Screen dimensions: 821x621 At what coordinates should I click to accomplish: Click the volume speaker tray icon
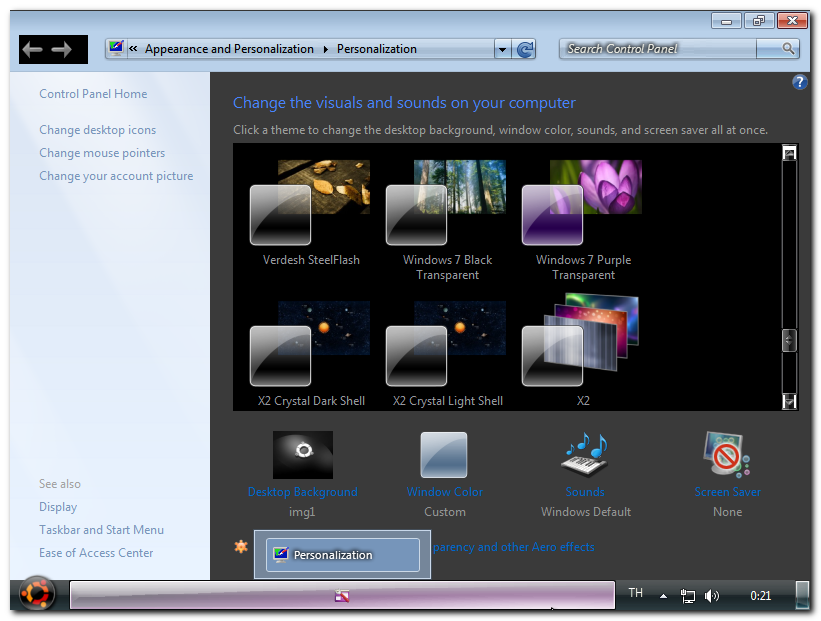pos(712,596)
